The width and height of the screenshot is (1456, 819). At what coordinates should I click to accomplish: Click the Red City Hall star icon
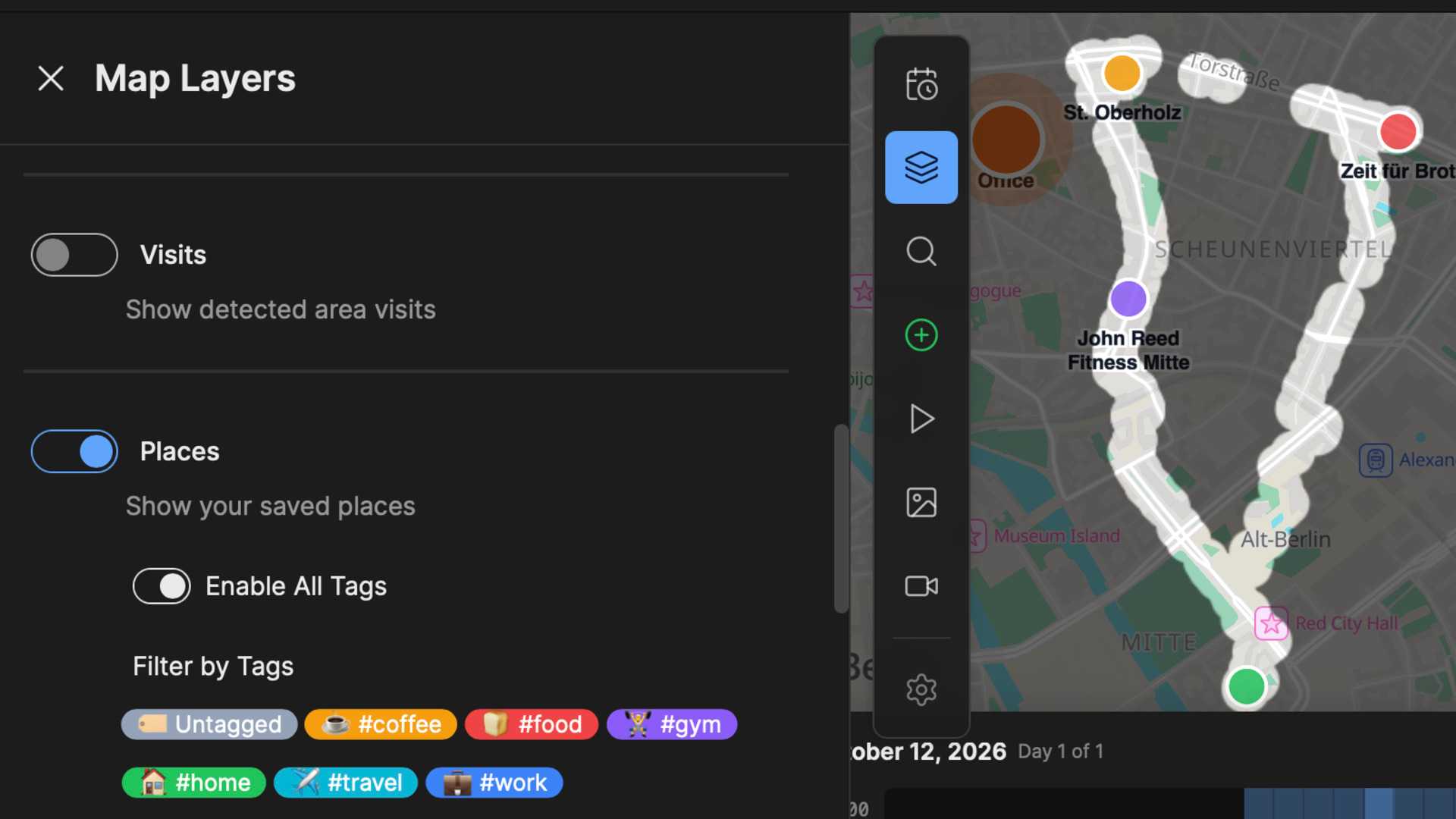click(1271, 623)
